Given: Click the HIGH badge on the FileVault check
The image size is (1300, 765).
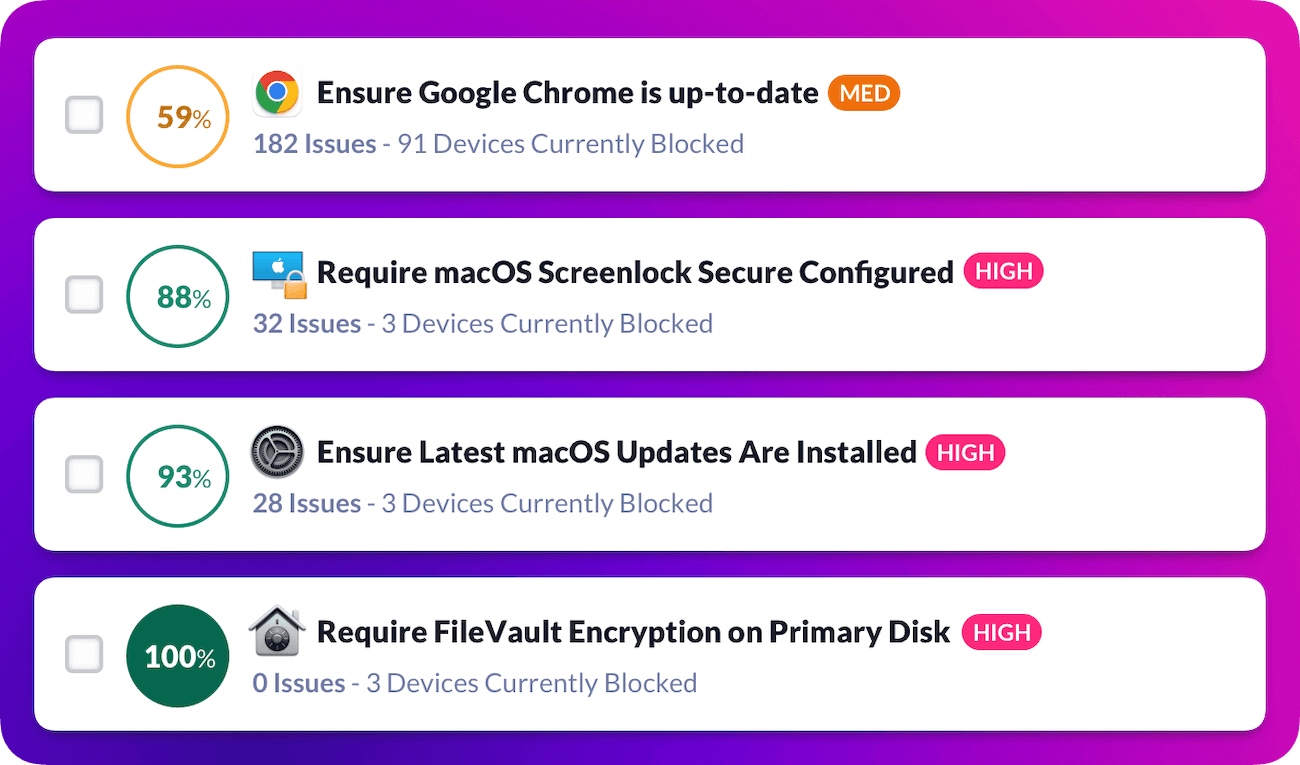Looking at the screenshot, I should click(1001, 632).
